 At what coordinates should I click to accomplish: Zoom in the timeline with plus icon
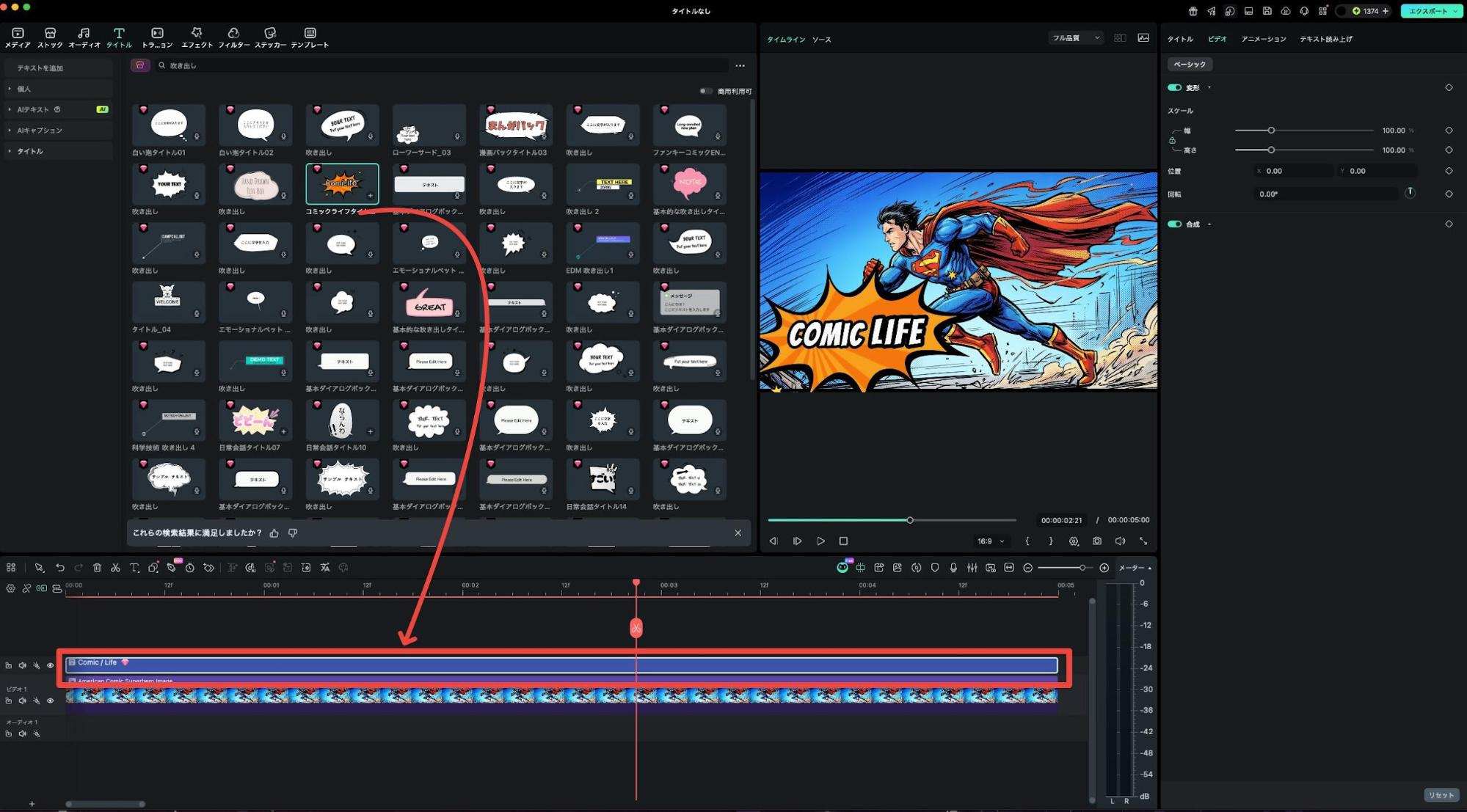point(1104,568)
